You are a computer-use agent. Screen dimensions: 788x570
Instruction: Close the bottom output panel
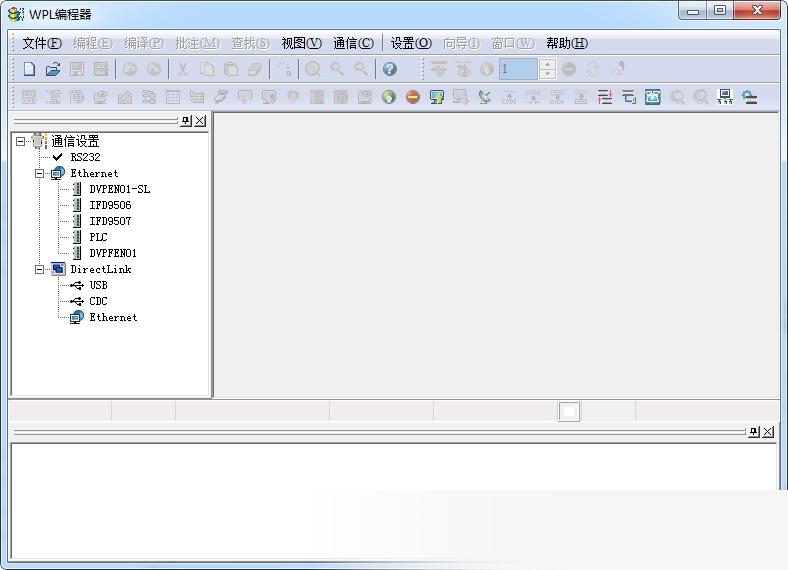click(768, 432)
